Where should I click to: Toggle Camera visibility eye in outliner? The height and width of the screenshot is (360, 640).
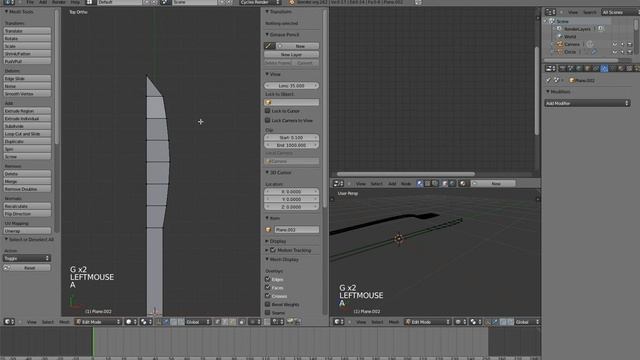[x=615, y=44]
